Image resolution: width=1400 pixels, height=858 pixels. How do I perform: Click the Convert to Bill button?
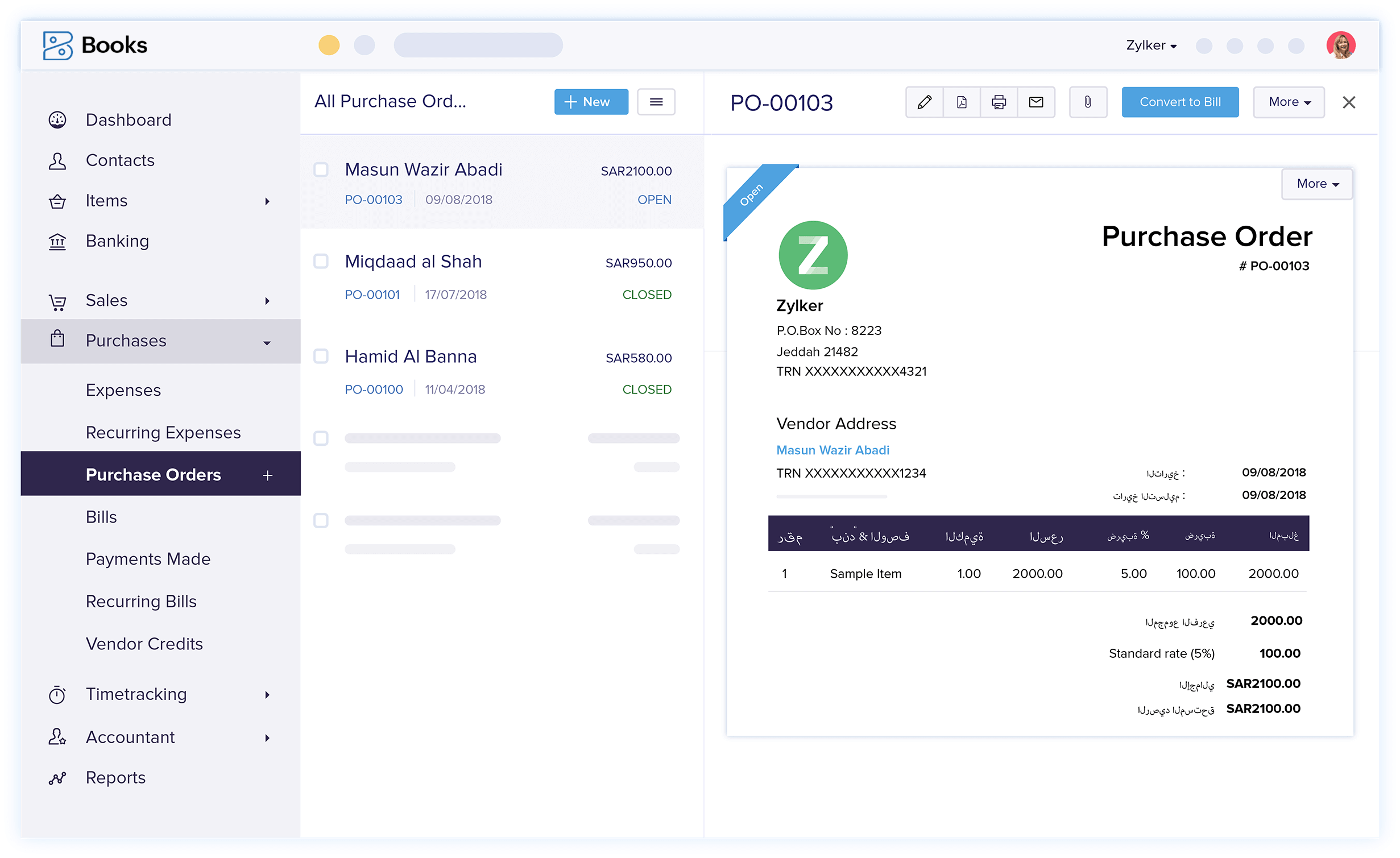1180,102
